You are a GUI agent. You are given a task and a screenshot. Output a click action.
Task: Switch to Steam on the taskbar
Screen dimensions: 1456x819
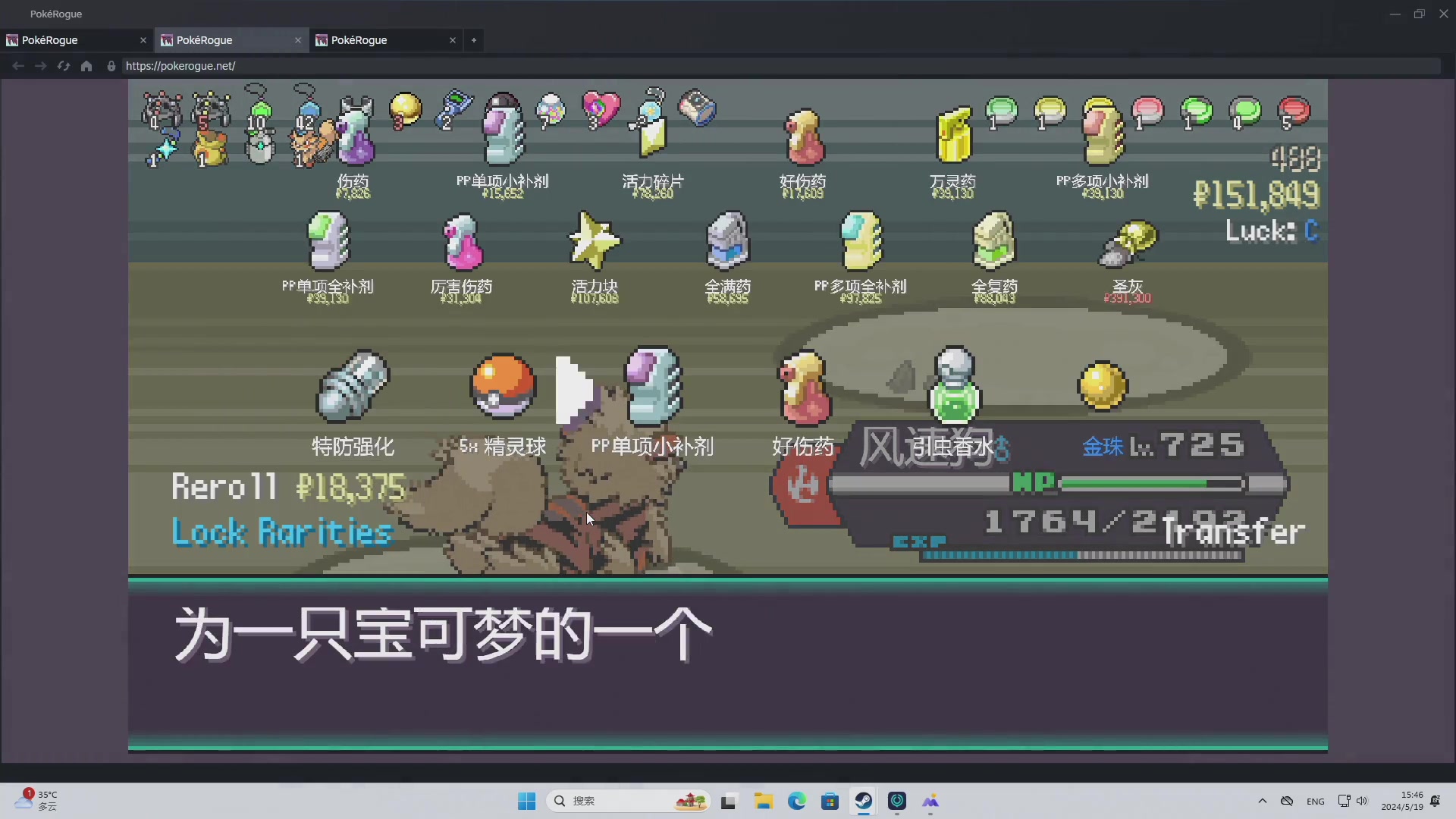pyautogui.click(x=864, y=801)
